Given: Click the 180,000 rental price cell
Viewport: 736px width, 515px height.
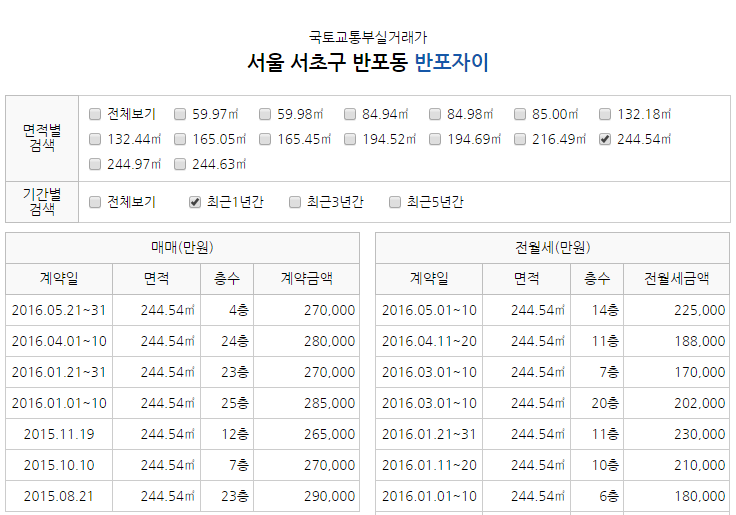Looking at the screenshot, I should (x=676, y=496).
